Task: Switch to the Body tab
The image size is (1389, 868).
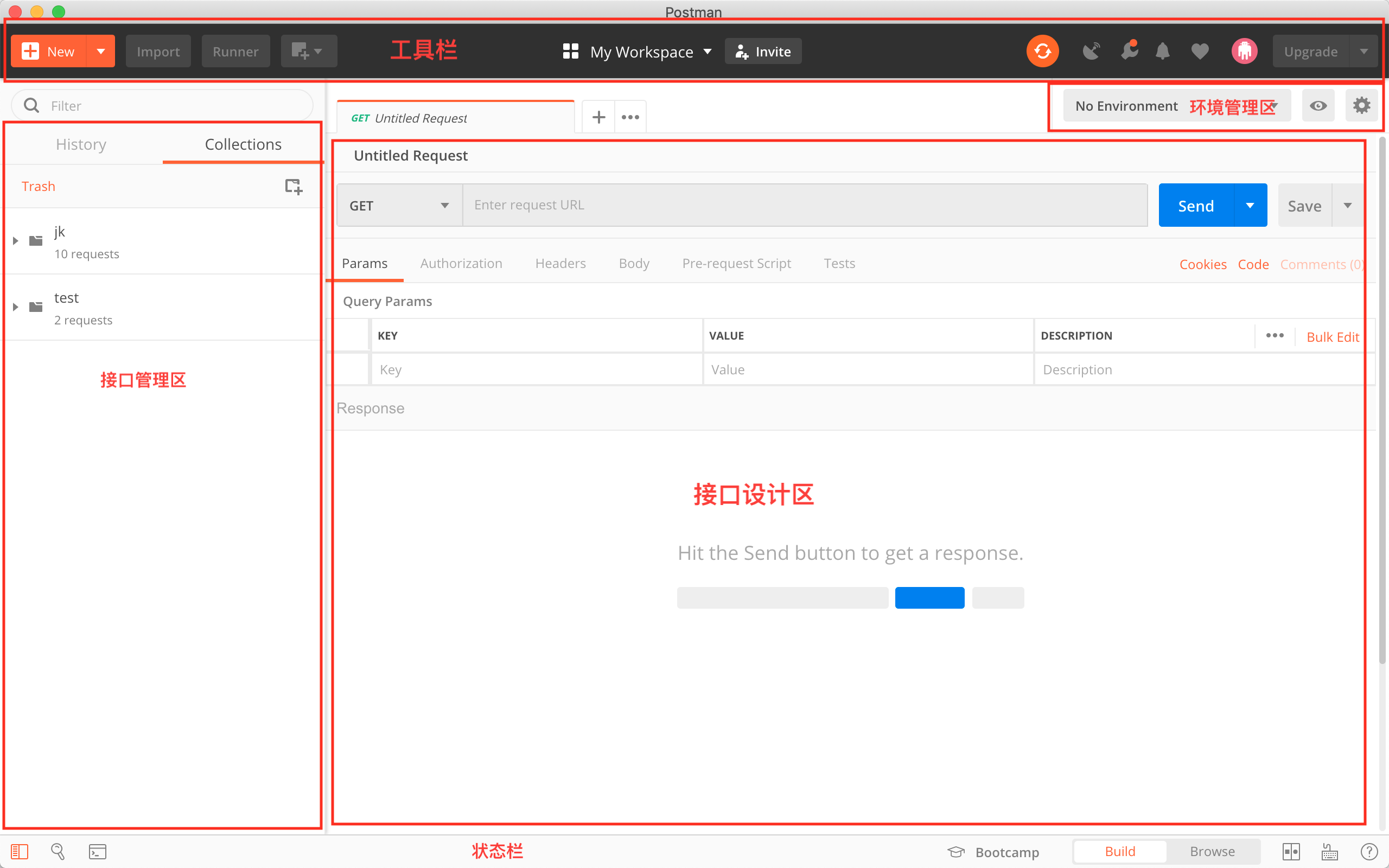Action: point(633,262)
